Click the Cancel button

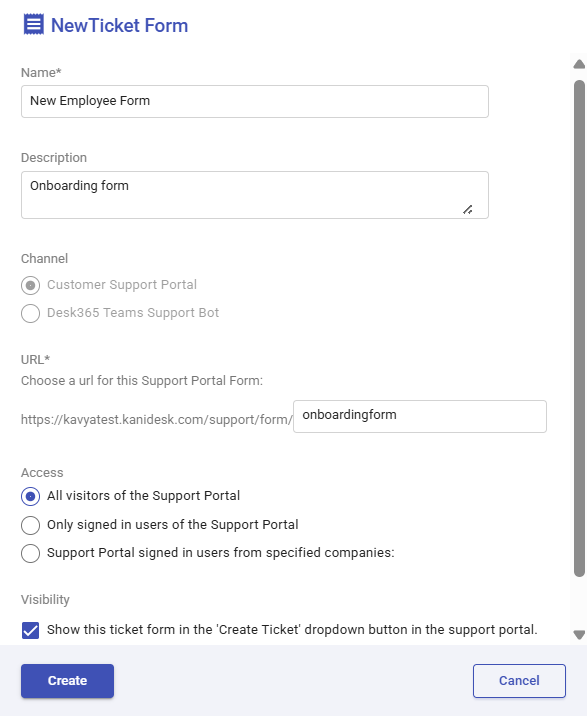pos(519,680)
